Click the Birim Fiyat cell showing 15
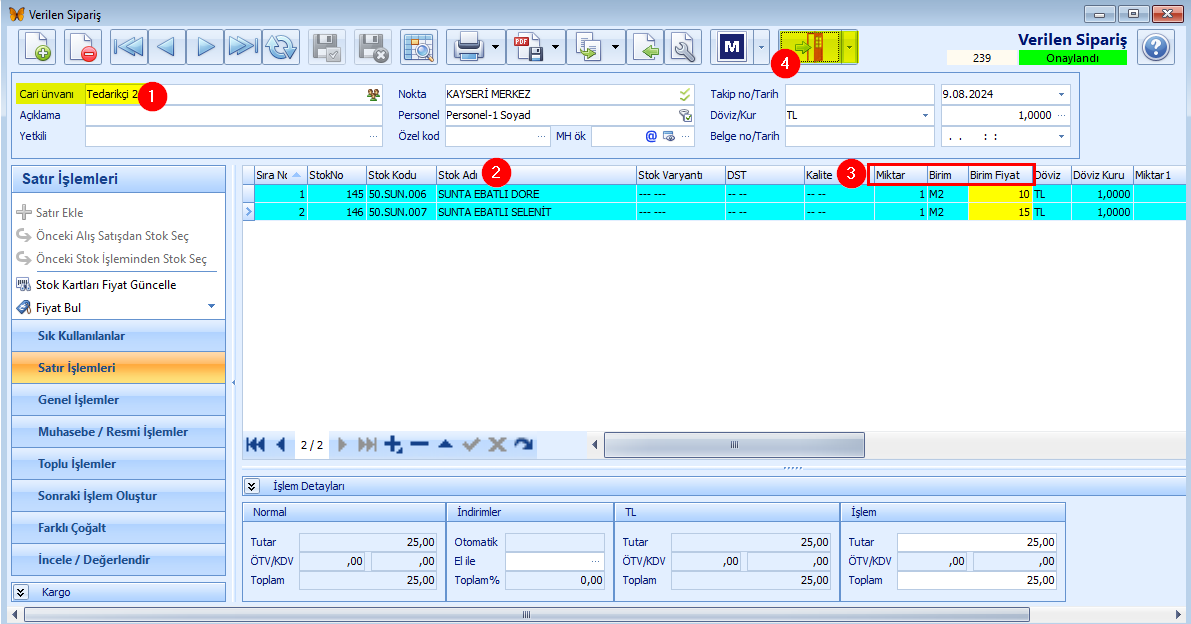This screenshot has width=1191, height=624. [x=1000, y=213]
